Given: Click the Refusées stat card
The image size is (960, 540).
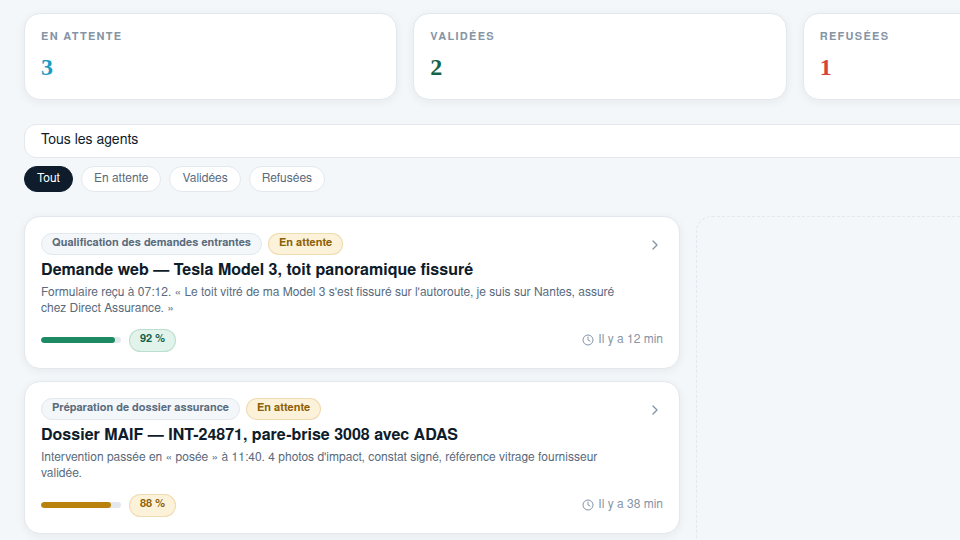Looking at the screenshot, I should (x=882, y=56).
